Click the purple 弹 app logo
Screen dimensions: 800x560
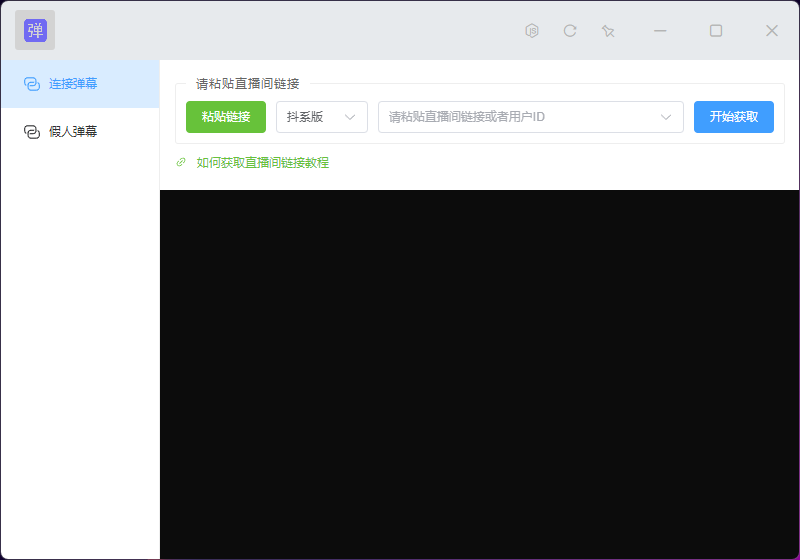point(35,30)
